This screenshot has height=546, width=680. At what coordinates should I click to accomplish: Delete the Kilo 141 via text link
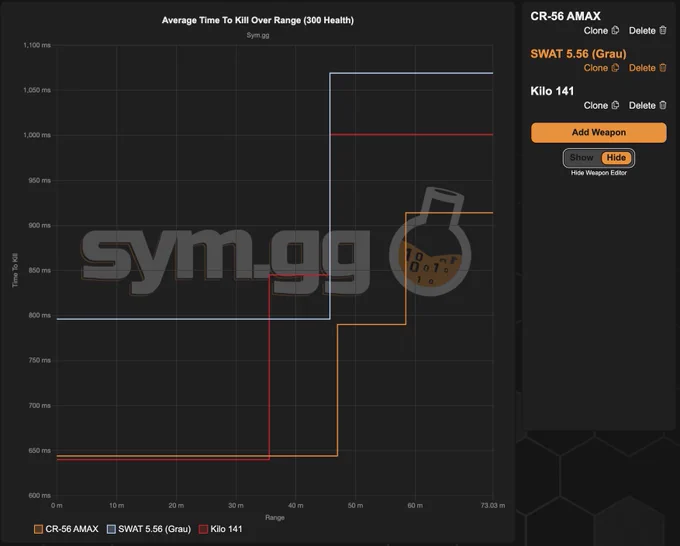(642, 106)
